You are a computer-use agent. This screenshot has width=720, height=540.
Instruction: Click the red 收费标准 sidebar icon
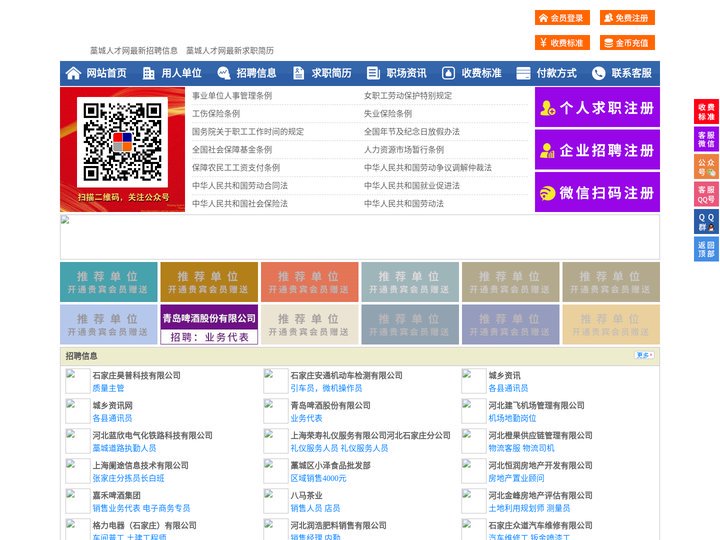[706, 111]
